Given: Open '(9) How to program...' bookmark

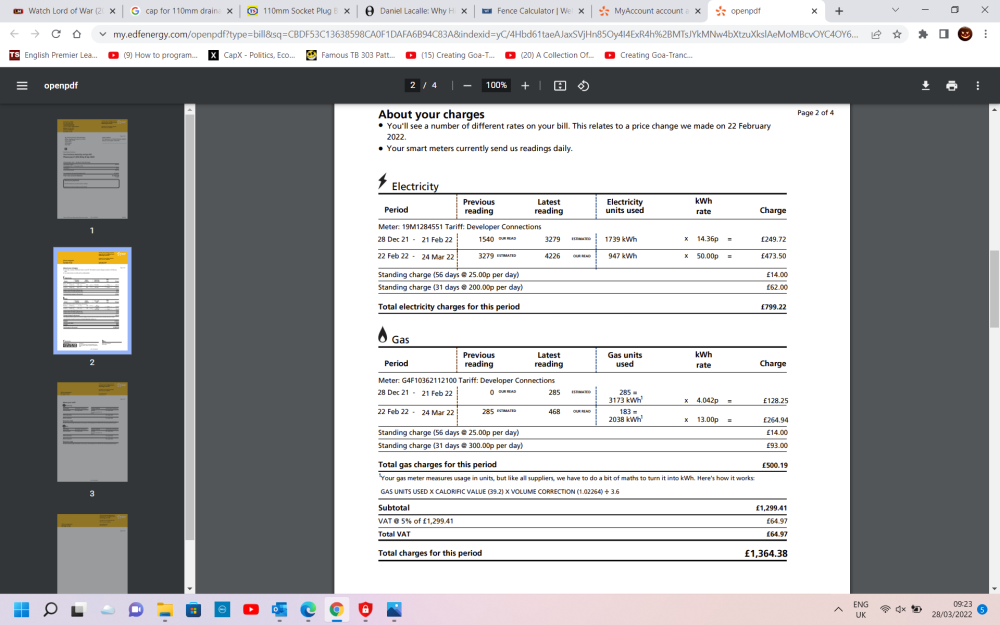Looking at the screenshot, I should click(x=153, y=55).
